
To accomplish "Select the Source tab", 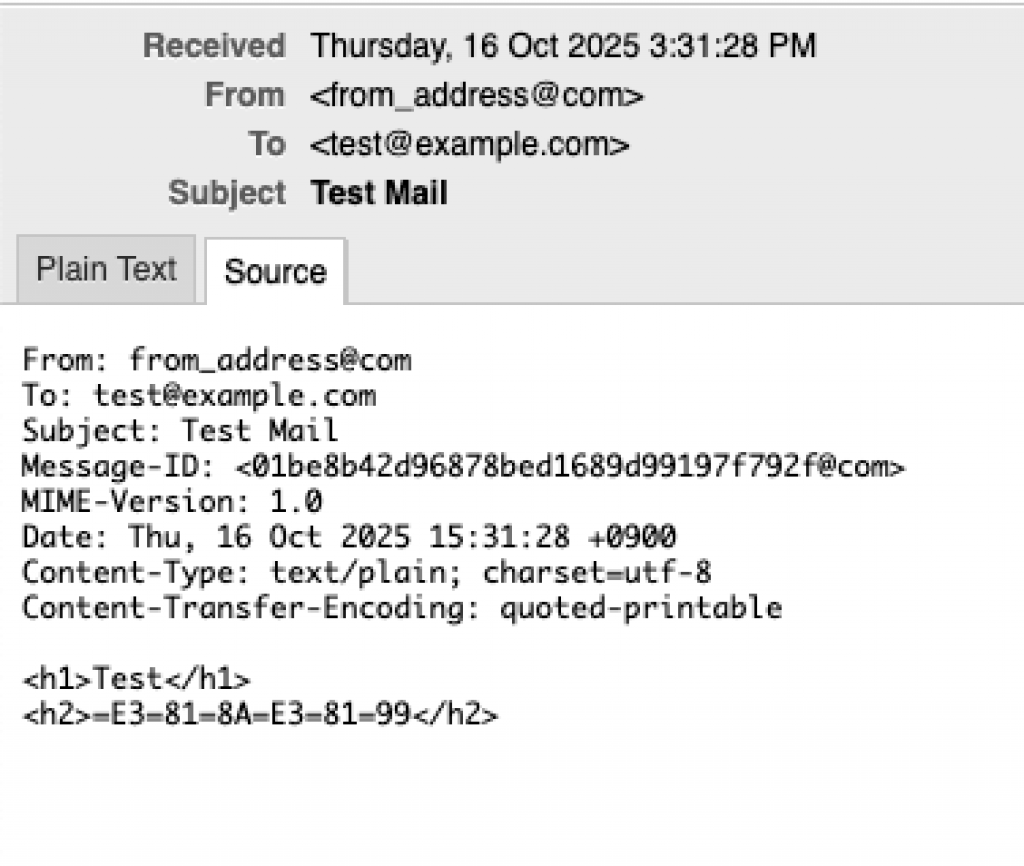I will click(275, 272).
